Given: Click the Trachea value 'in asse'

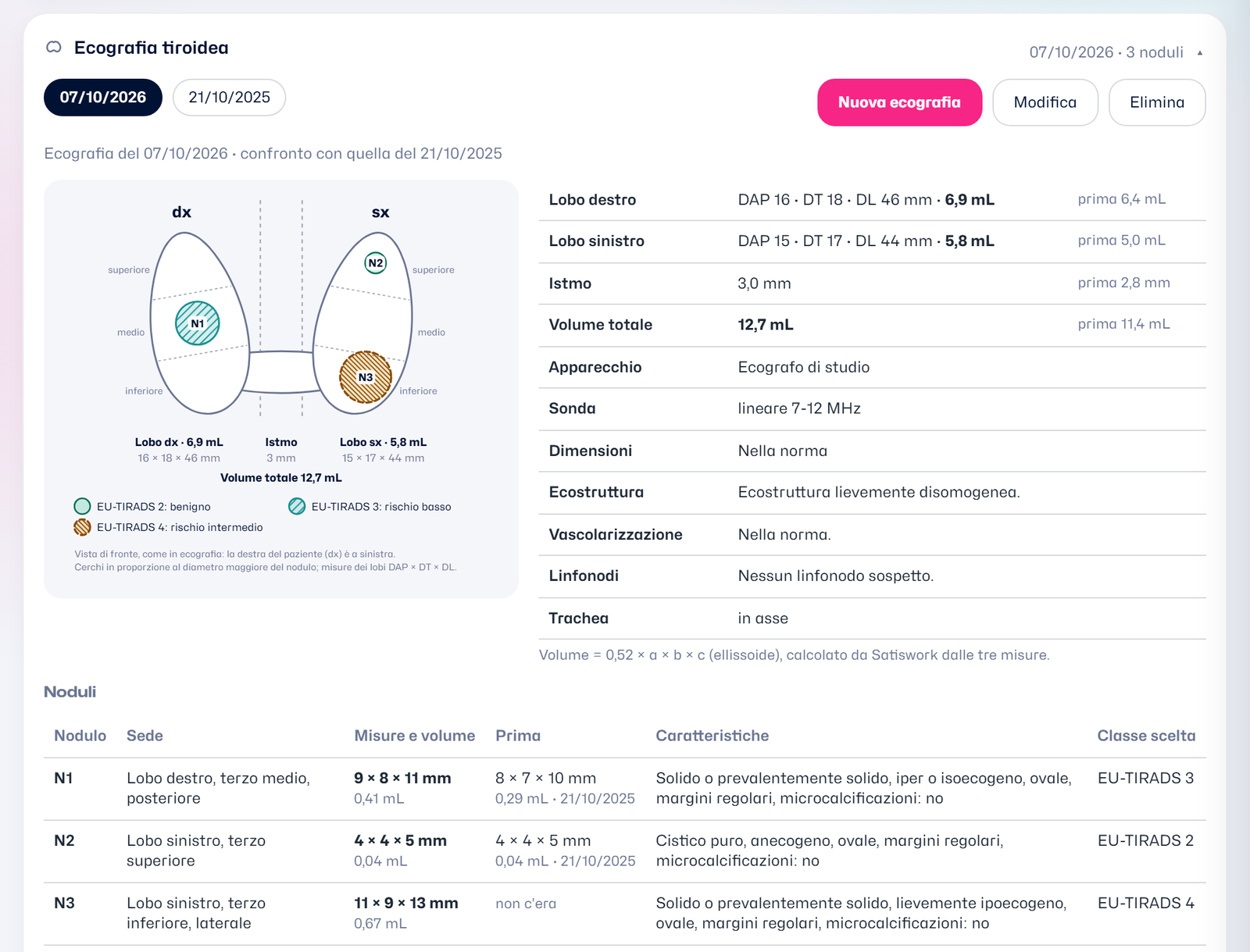Looking at the screenshot, I should click(x=762, y=619).
